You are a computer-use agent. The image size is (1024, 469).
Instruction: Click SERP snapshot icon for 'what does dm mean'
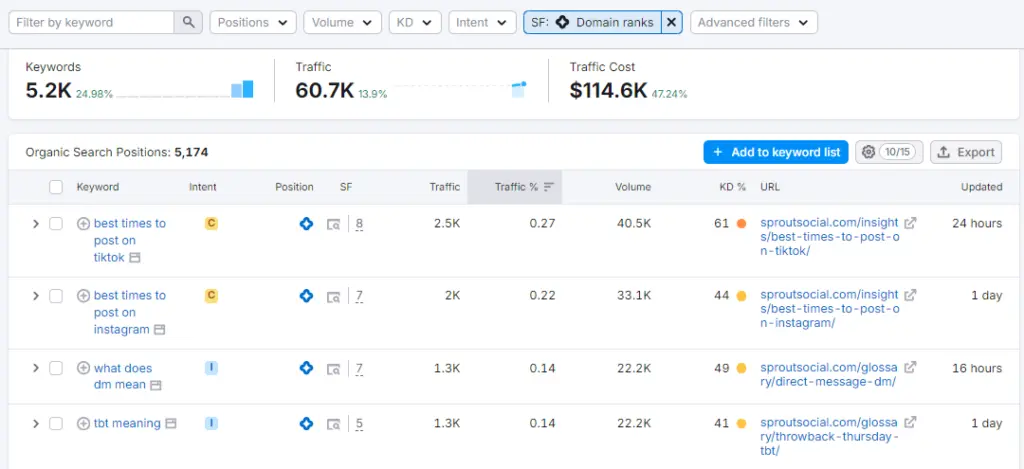pos(334,369)
